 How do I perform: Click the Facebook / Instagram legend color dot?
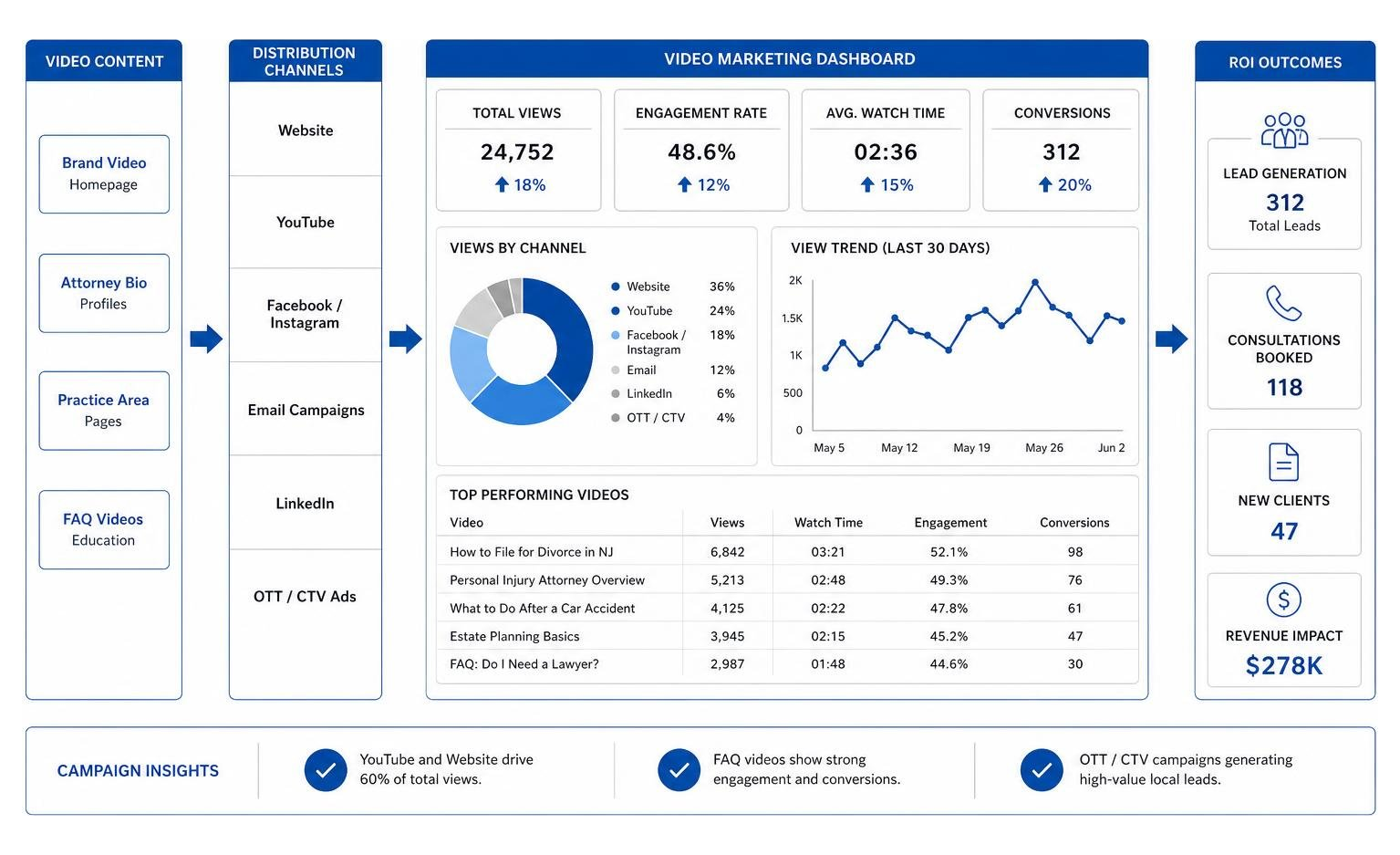pyautogui.click(x=616, y=335)
